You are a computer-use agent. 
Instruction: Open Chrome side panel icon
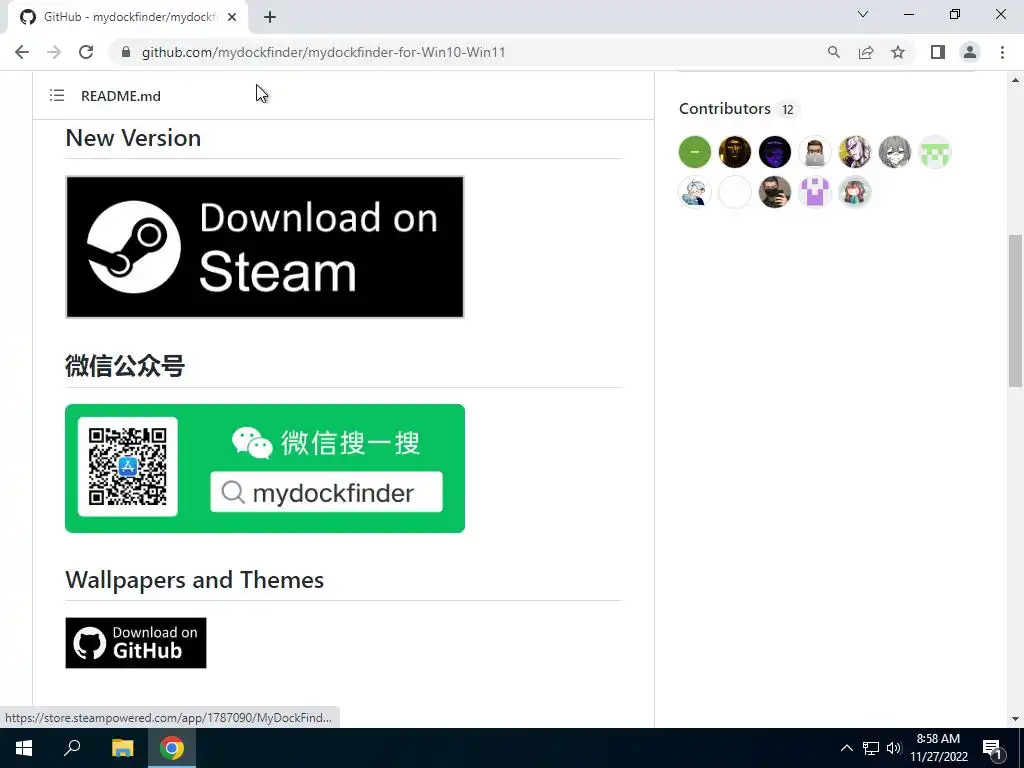938,52
